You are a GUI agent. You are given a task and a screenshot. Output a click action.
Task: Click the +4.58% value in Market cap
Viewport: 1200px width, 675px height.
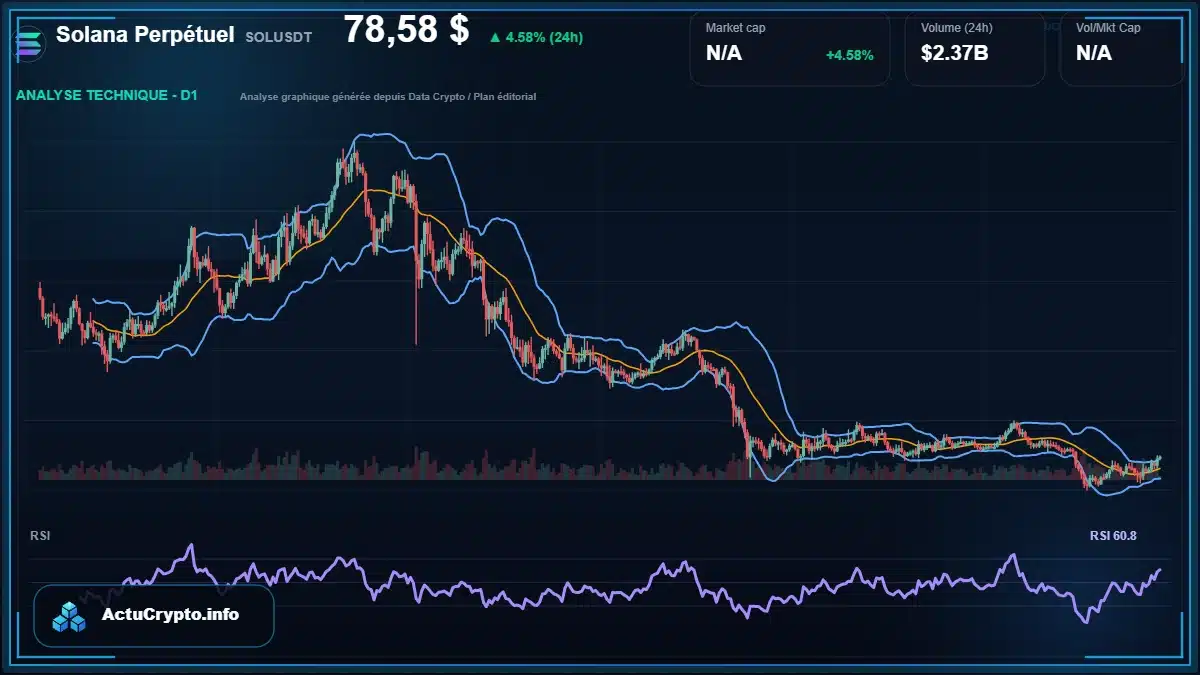pos(849,55)
